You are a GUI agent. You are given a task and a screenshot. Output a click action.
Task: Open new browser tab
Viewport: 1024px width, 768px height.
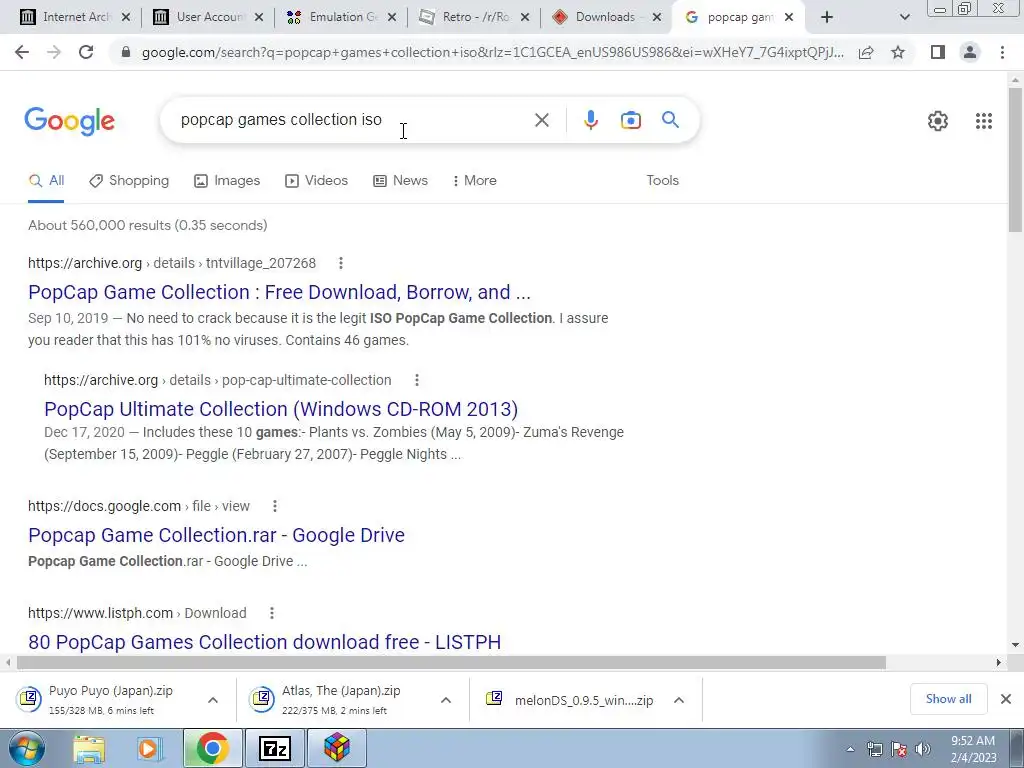click(827, 18)
